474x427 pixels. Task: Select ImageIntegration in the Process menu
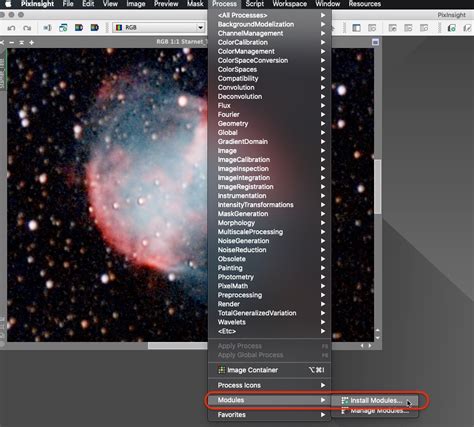pos(269,178)
